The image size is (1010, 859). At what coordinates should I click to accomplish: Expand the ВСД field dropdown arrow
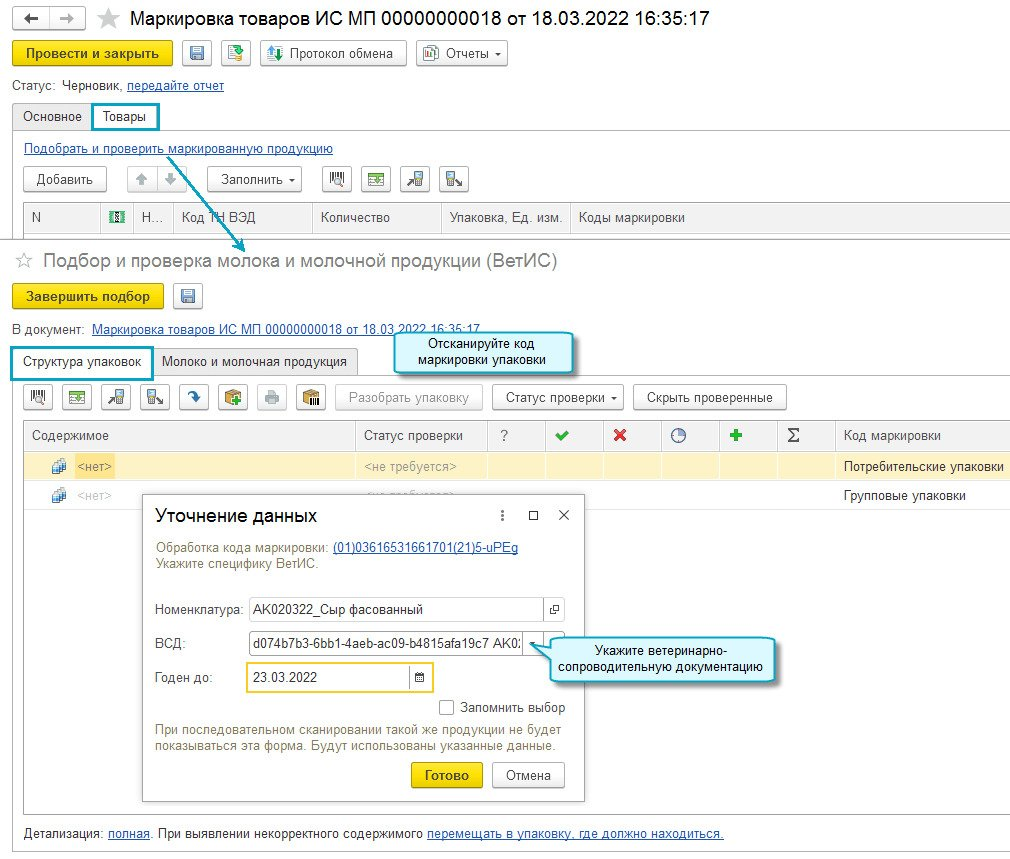(534, 643)
